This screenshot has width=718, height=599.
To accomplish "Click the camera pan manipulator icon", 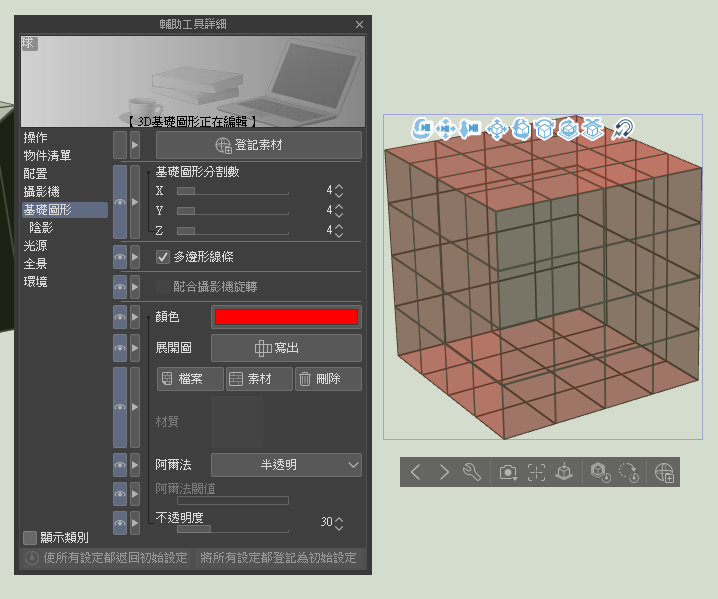I will point(446,129).
